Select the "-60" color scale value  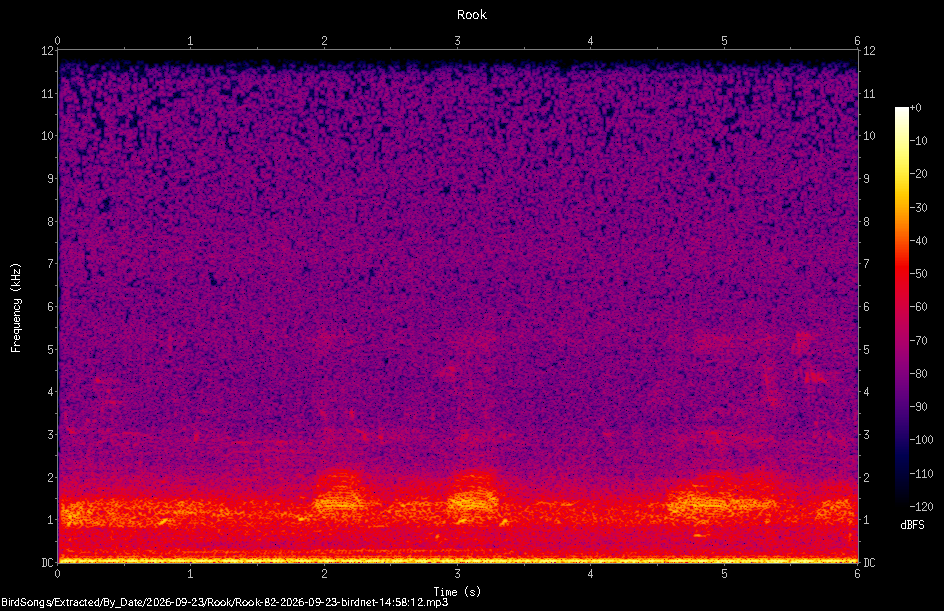point(918,307)
